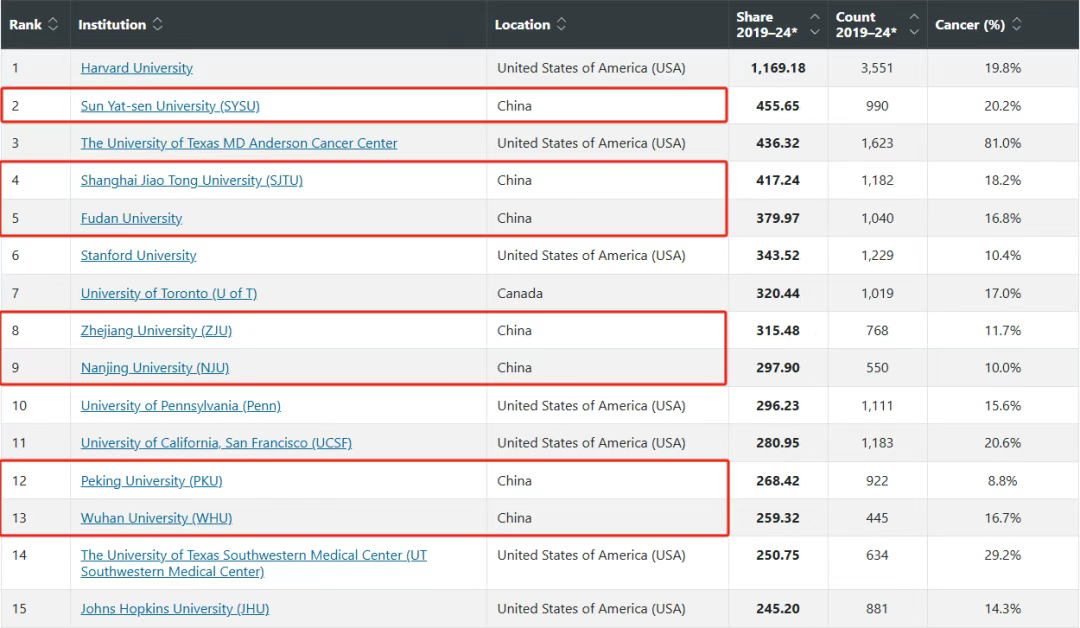Select Shanghai Jiao Tong share value 417.24

[x=778, y=180]
